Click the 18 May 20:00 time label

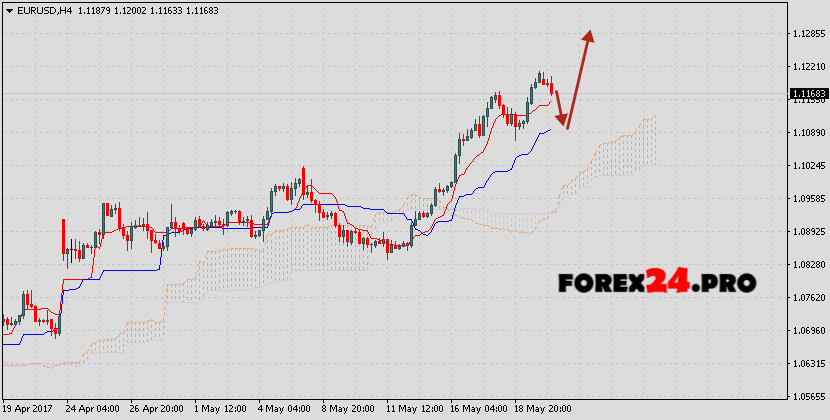click(x=544, y=409)
